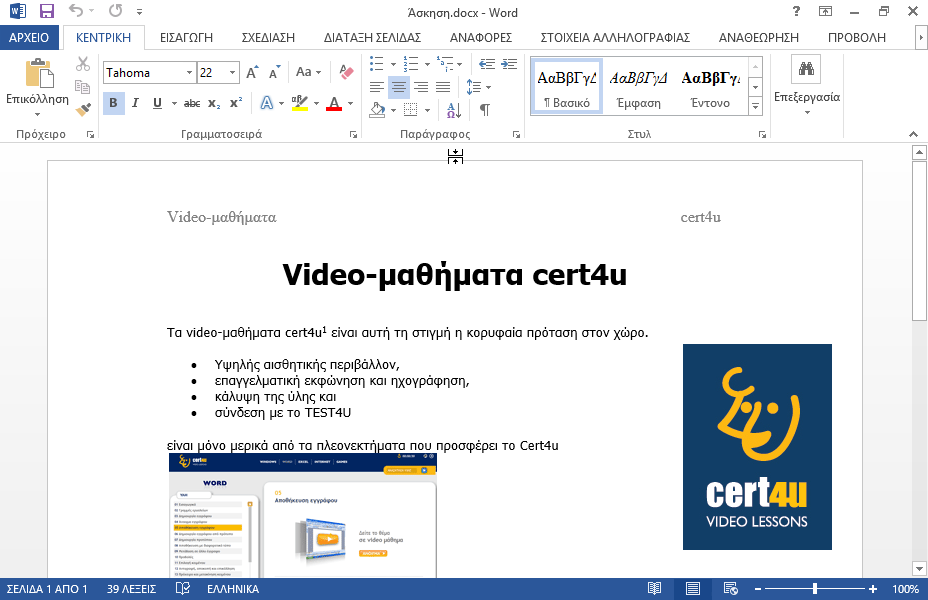Apply the Έμφαση style

[x=638, y=86]
